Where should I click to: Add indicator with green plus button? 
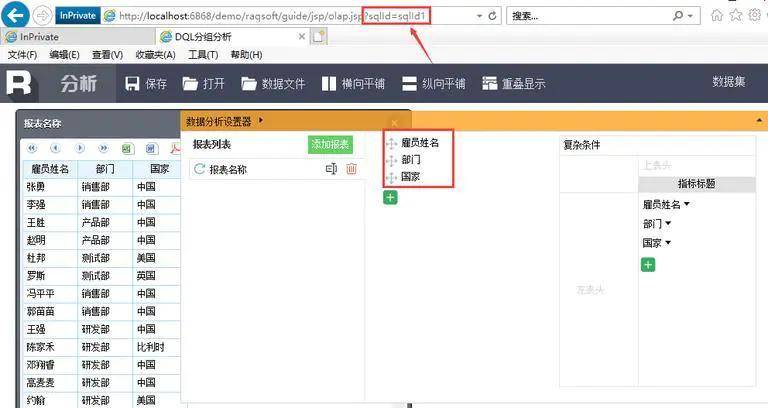pyautogui.click(x=648, y=265)
